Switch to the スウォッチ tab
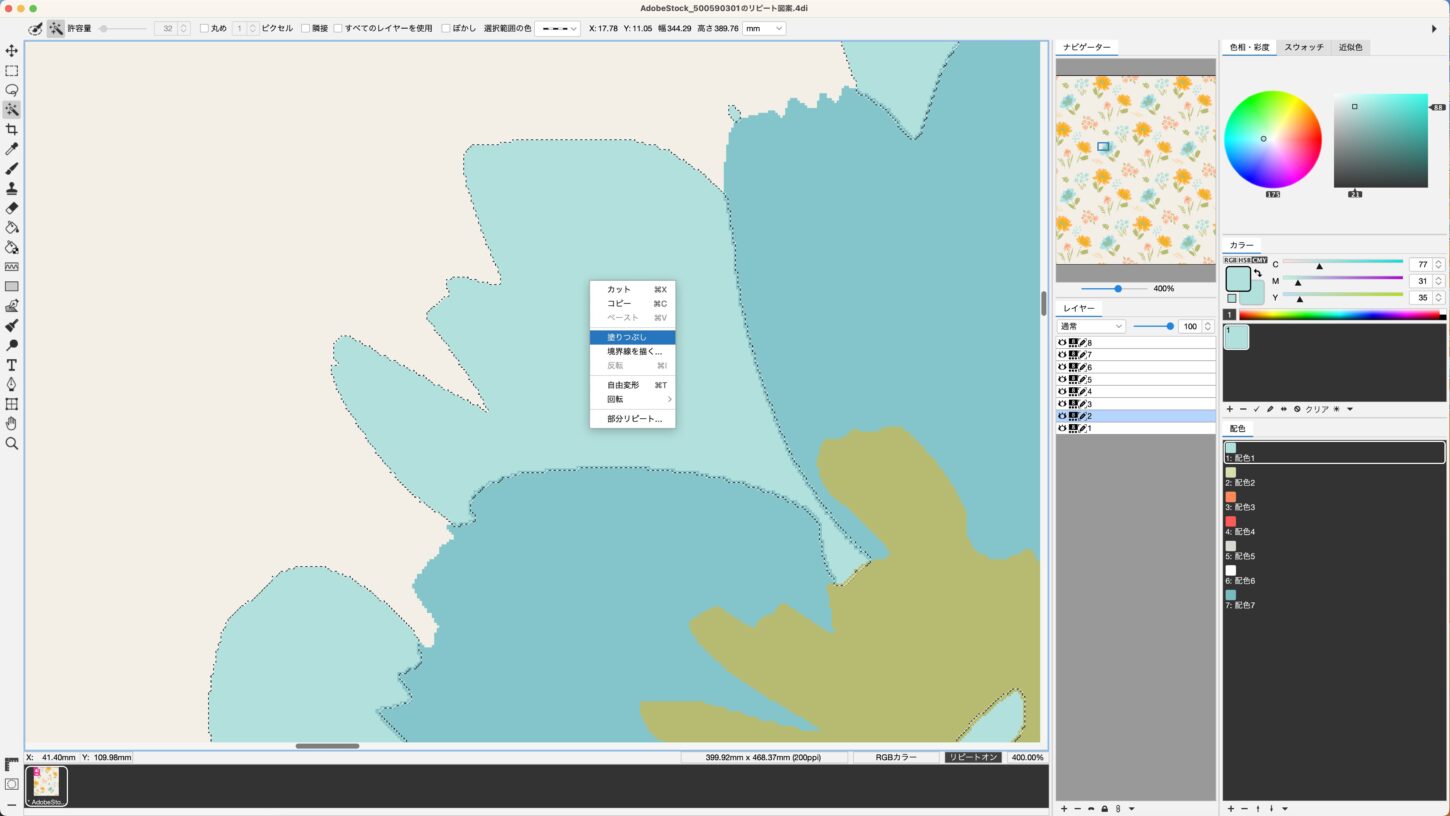 point(1304,47)
